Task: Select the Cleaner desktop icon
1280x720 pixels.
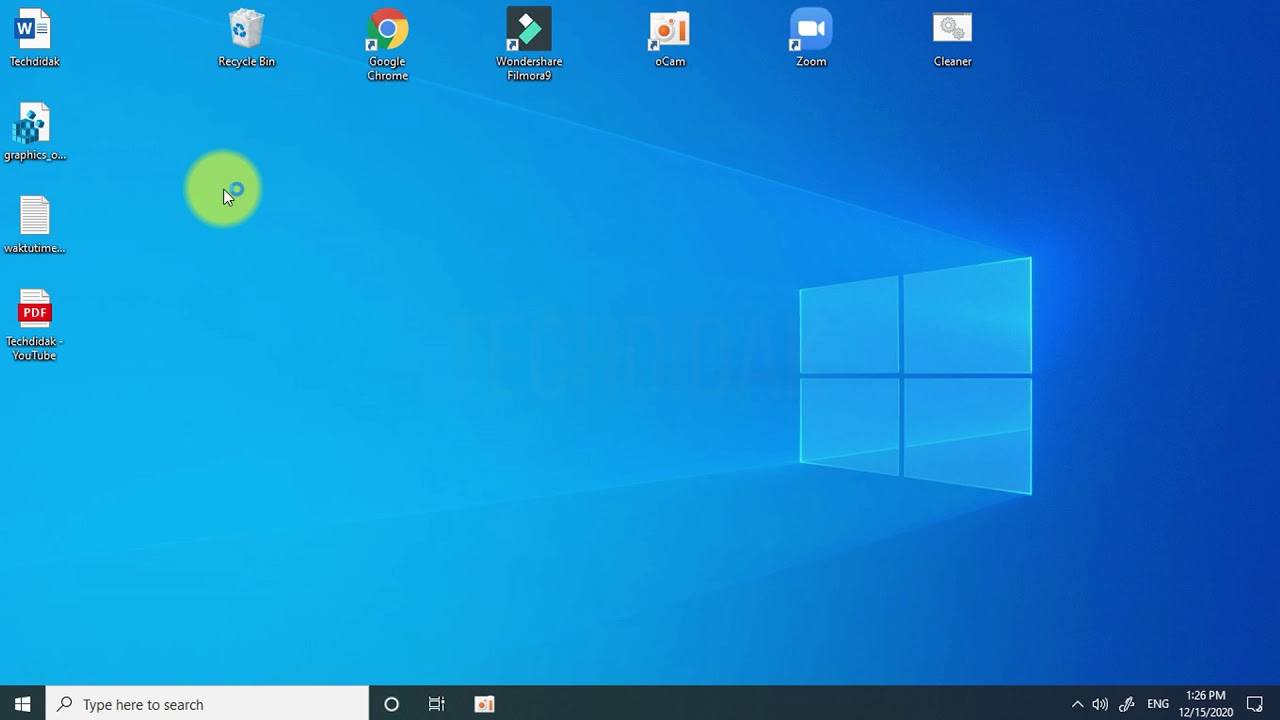Action: coord(952,39)
